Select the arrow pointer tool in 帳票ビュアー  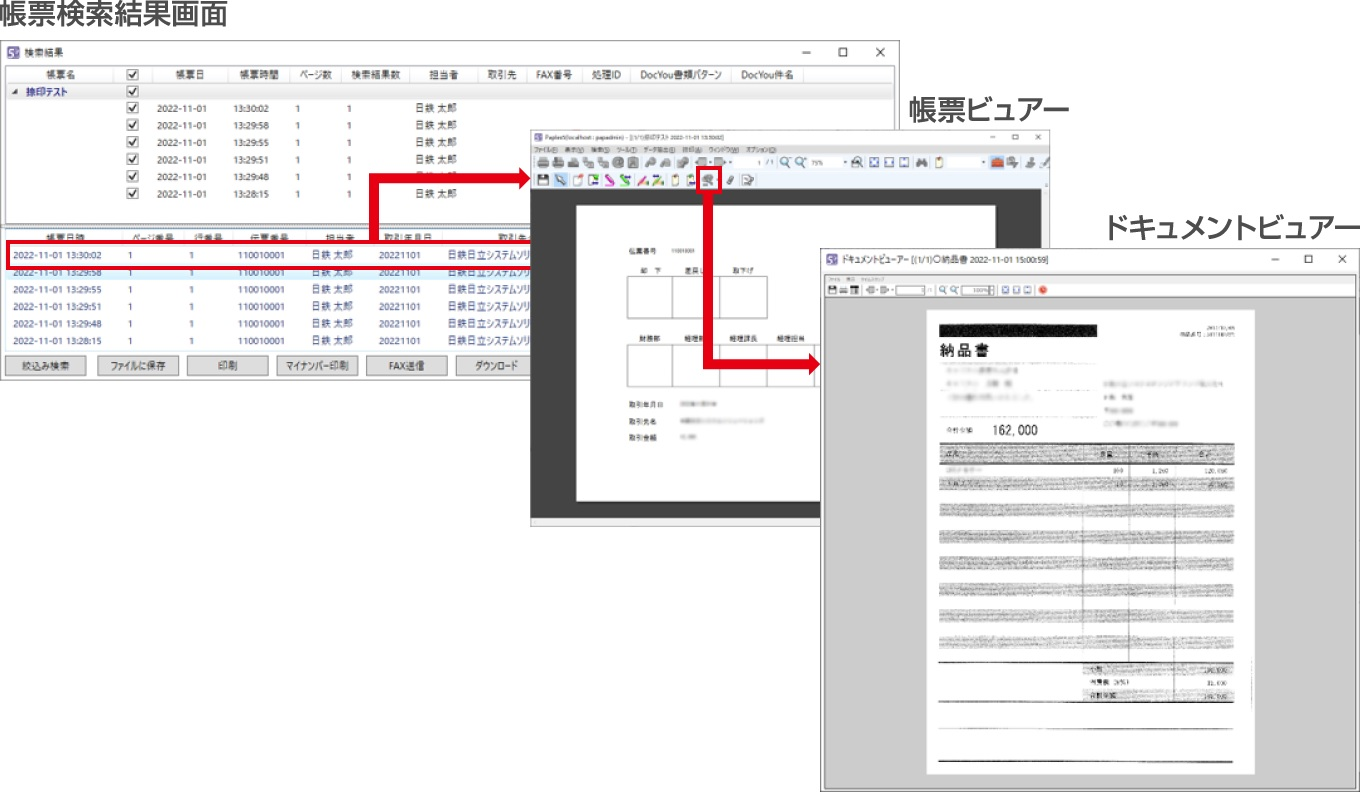coord(560,180)
